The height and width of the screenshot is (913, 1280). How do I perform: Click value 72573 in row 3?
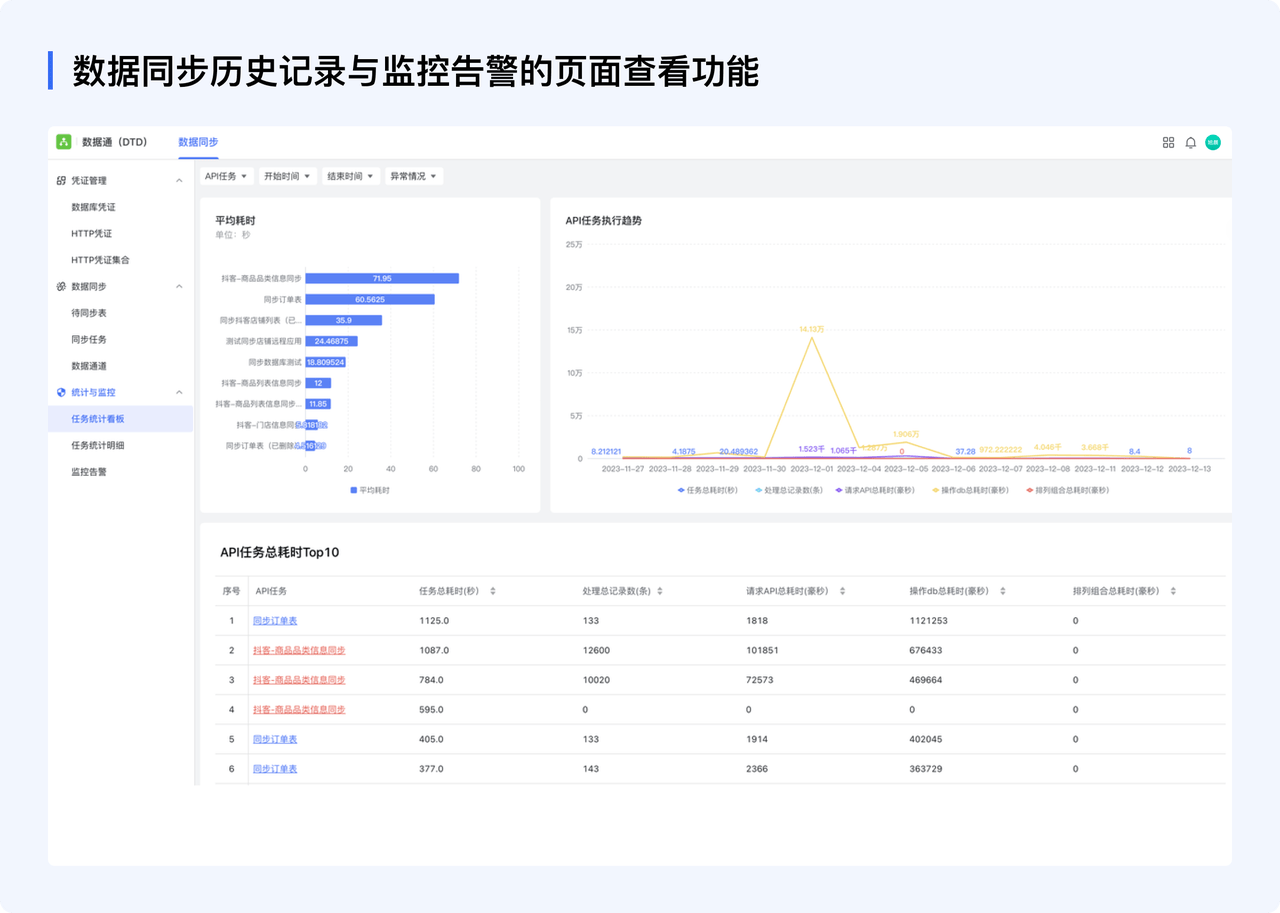coord(759,680)
